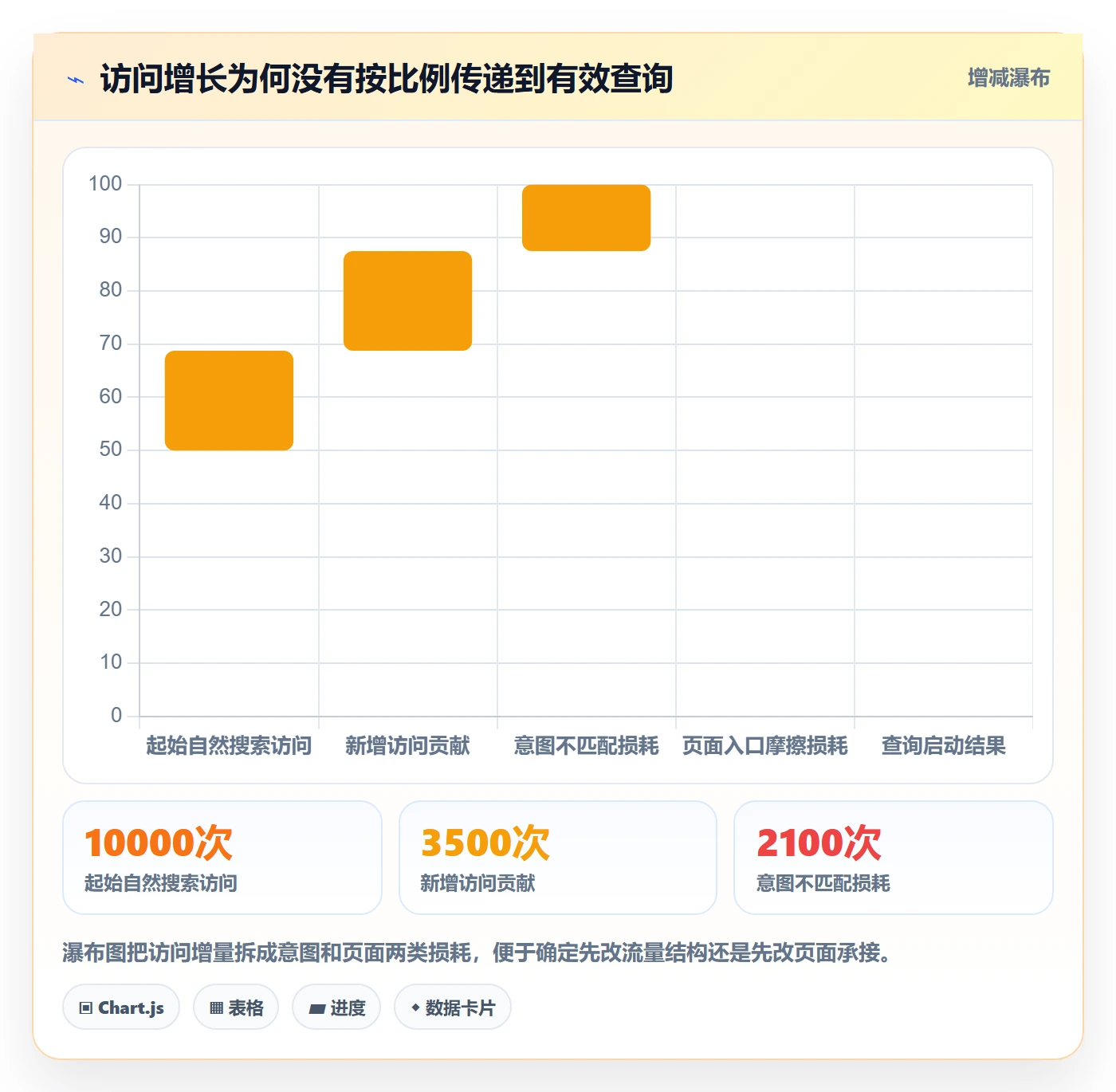Click the 数据卡片 tag chip

tap(453, 1008)
